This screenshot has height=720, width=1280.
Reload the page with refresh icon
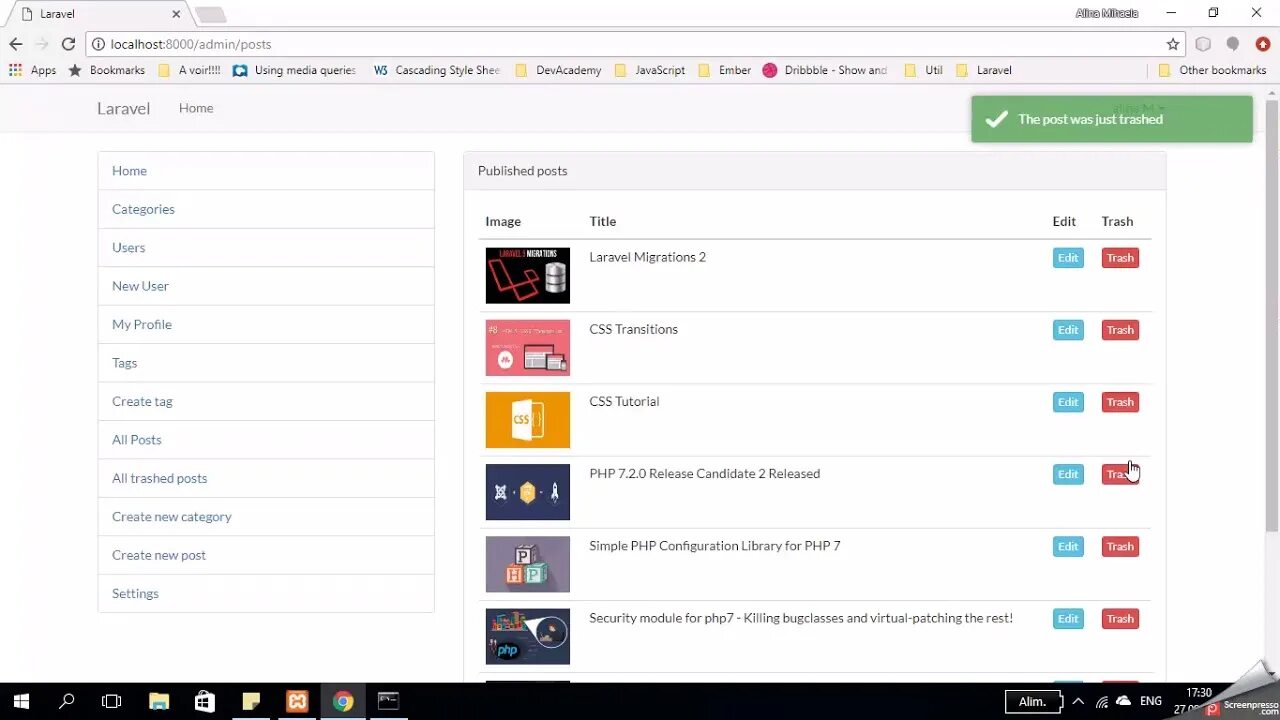click(x=68, y=44)
